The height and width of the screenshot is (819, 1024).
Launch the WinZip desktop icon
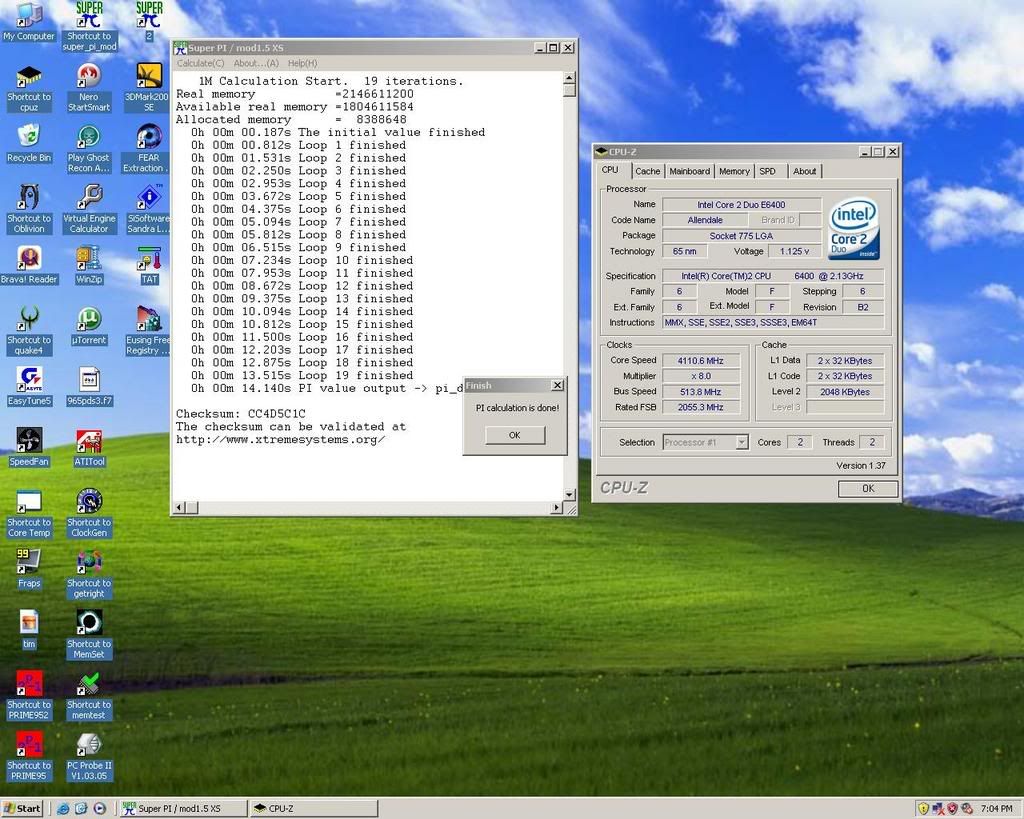[x=88, y=259]
